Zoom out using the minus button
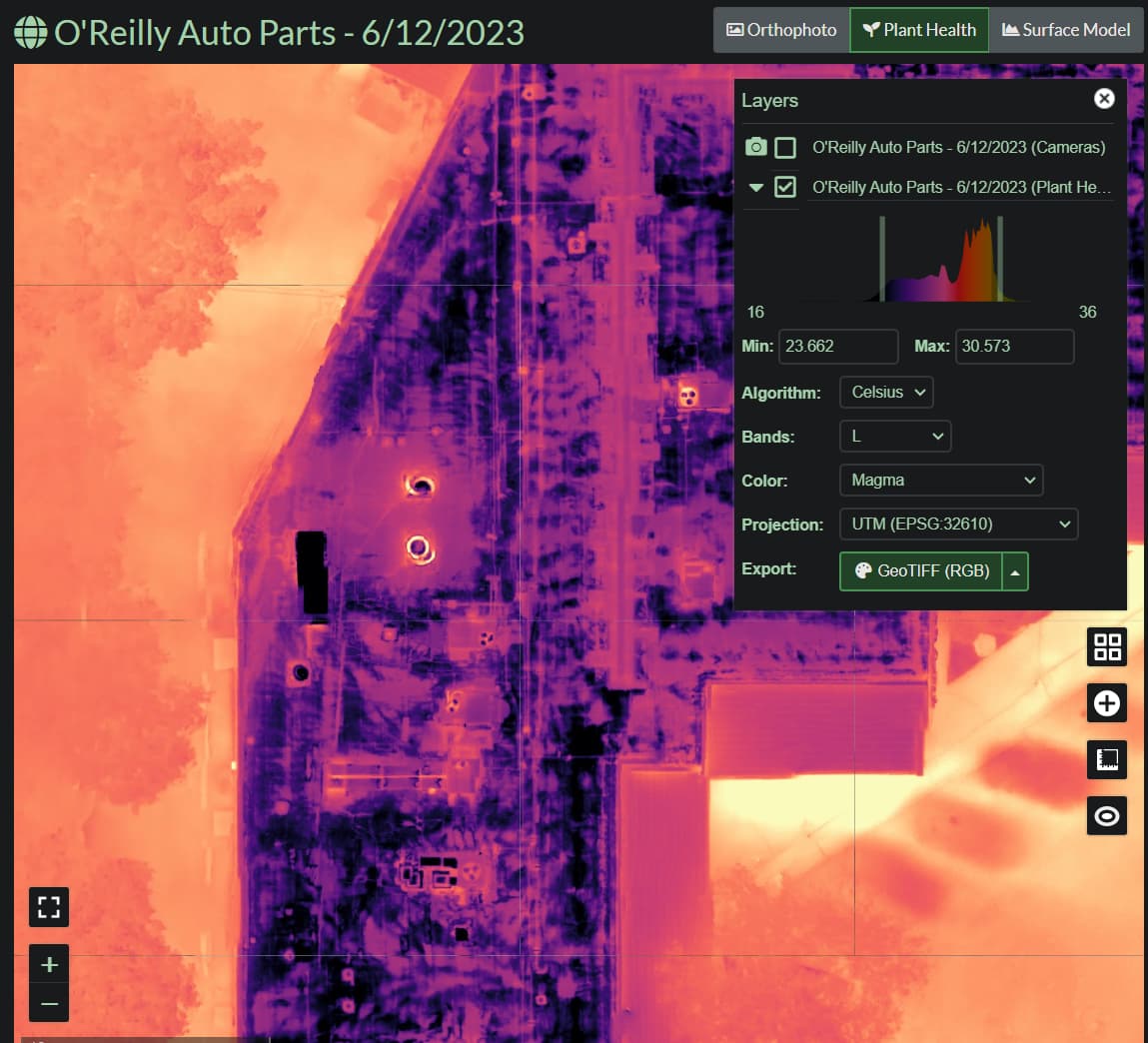Viewport: 1148px width, 1043px height. click(48, 1002)
